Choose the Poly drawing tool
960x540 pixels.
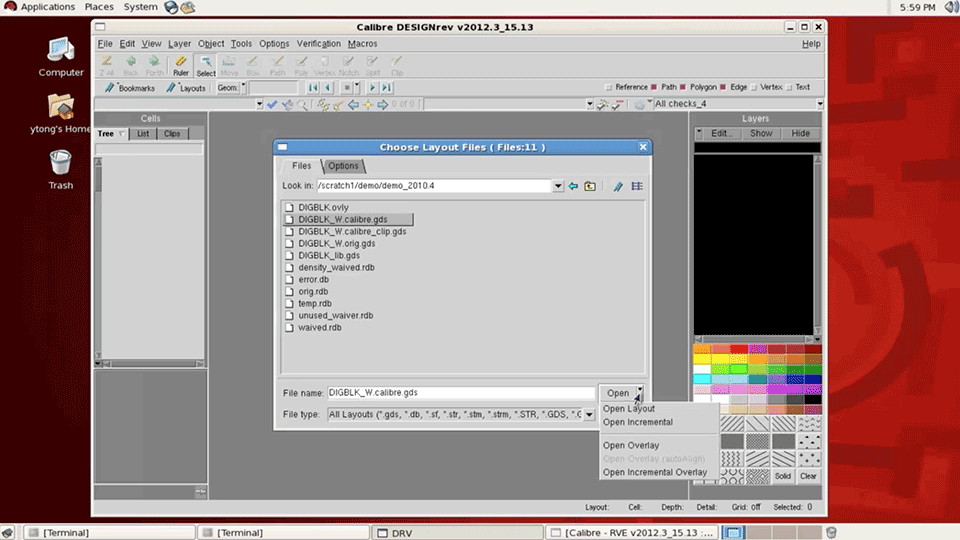pos(301,66)
